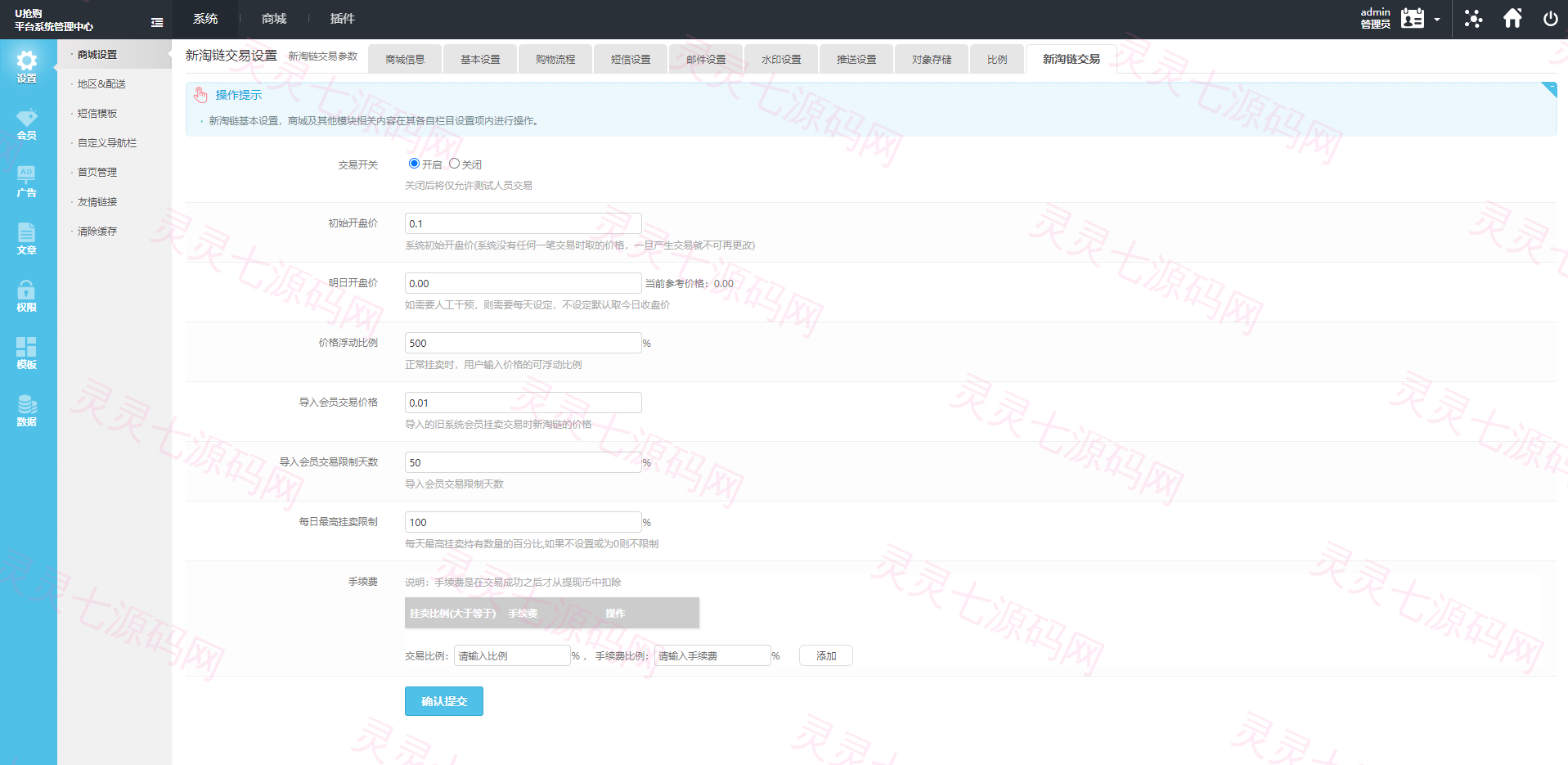1568x765 pixels.
Task: Open 清除缓存 in the side menu
Action: coord(97,232)
